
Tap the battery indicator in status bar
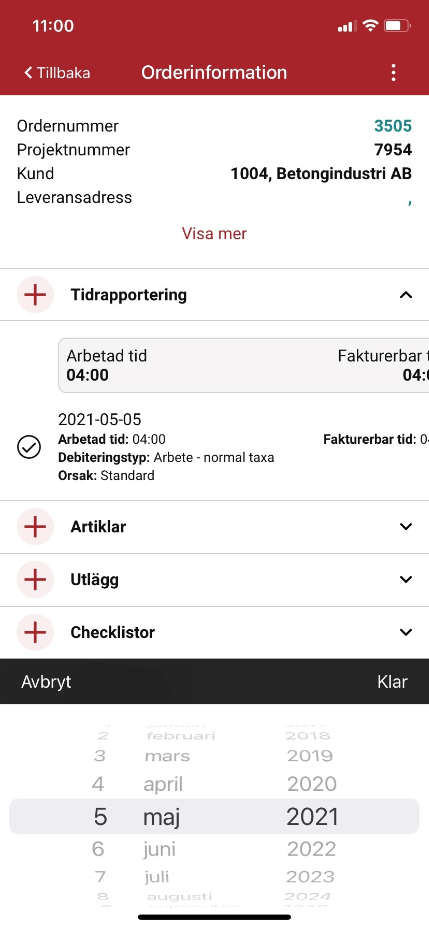coord(397,26)
